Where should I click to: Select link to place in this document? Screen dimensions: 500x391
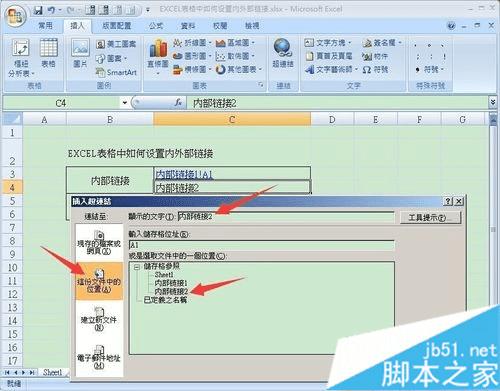click(99, 281)
